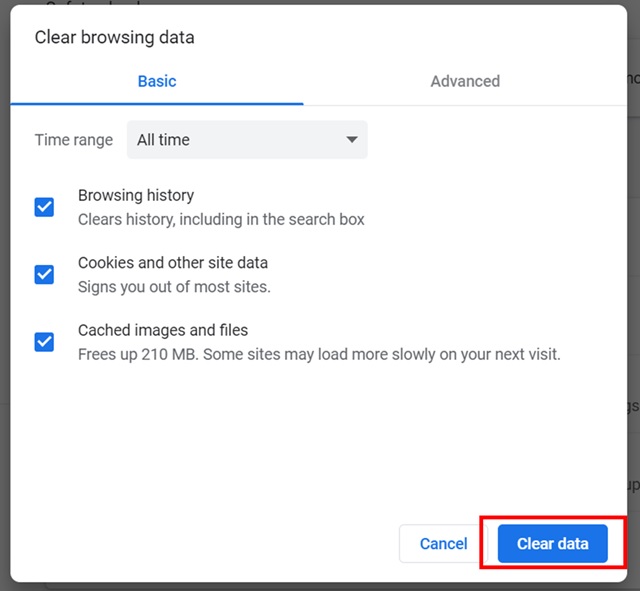
Task: Click the blue underline beneath the Basic tab
Action: (x=157, y=103)
